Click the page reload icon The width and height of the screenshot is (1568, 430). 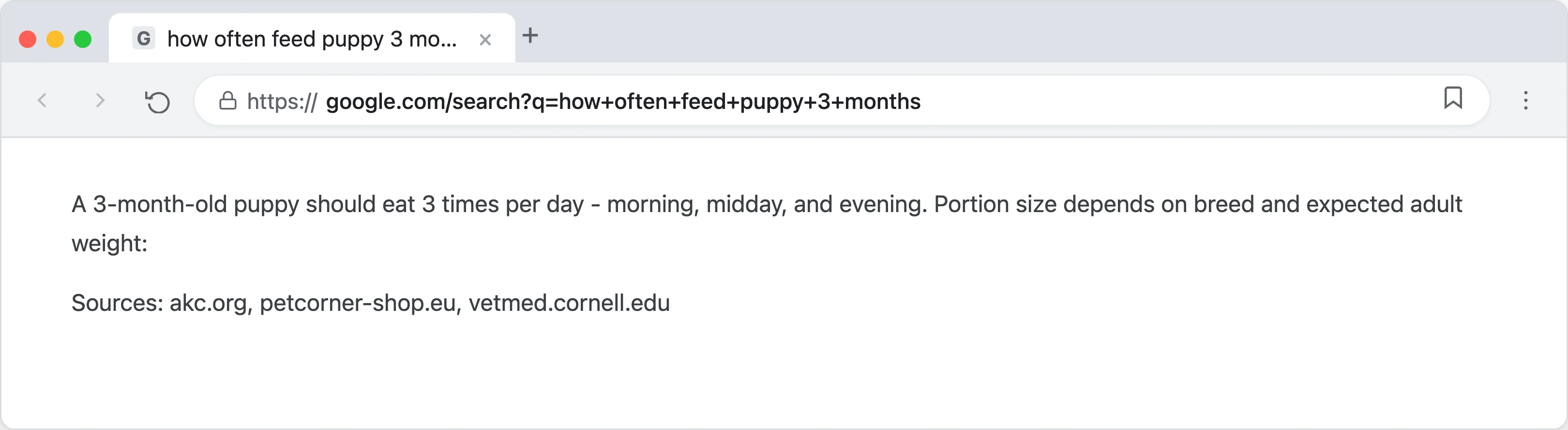click(158, 101)
